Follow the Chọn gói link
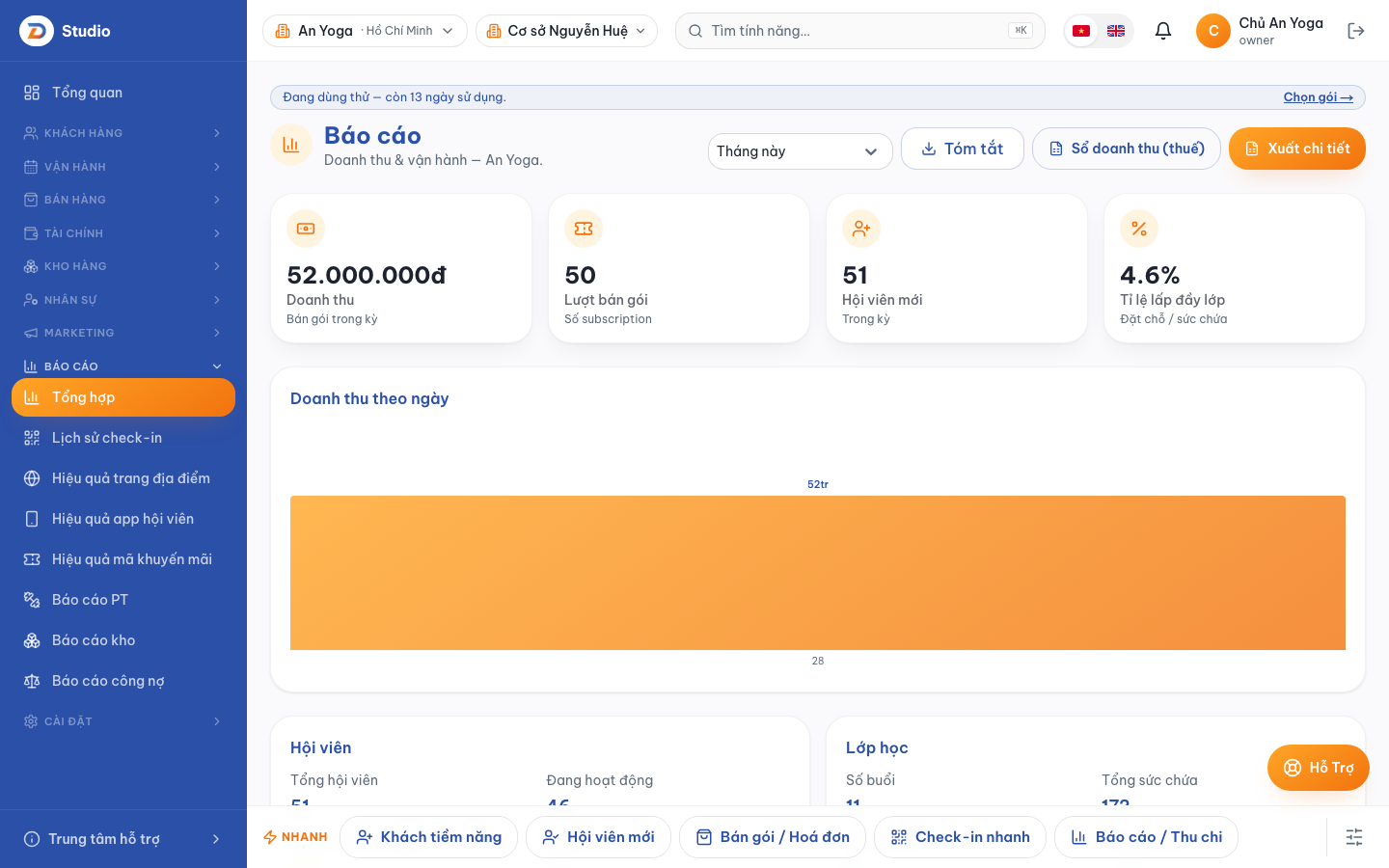The height and width of the screenshot is (868, 1389). point(1318,97)
